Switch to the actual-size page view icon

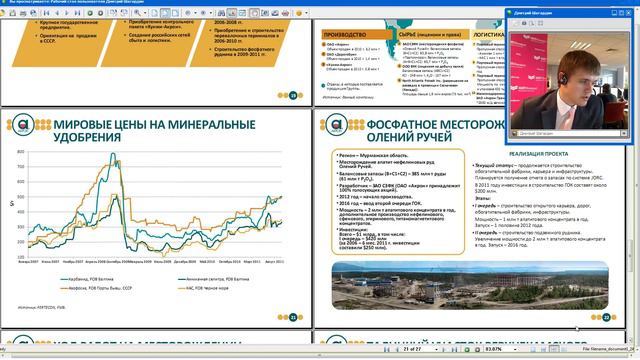click(x=154, y=13)
